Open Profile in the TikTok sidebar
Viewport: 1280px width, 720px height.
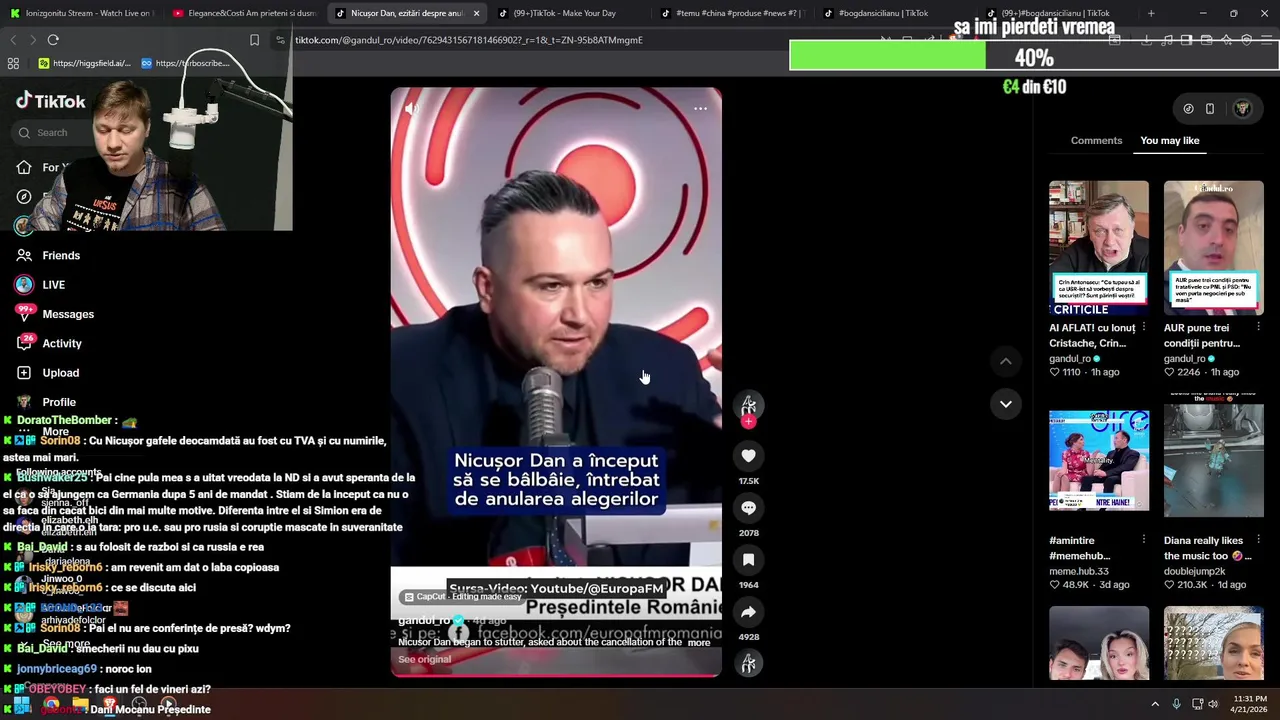click(46, 402)
